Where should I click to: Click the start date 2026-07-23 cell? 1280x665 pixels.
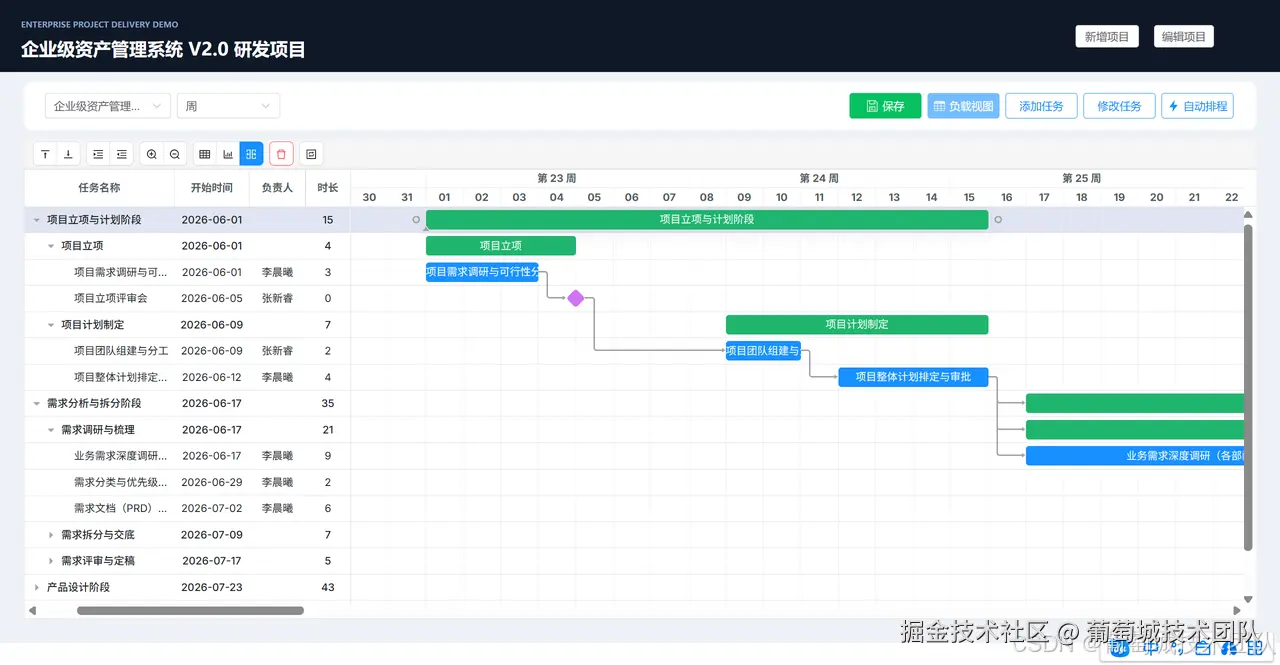212,588
